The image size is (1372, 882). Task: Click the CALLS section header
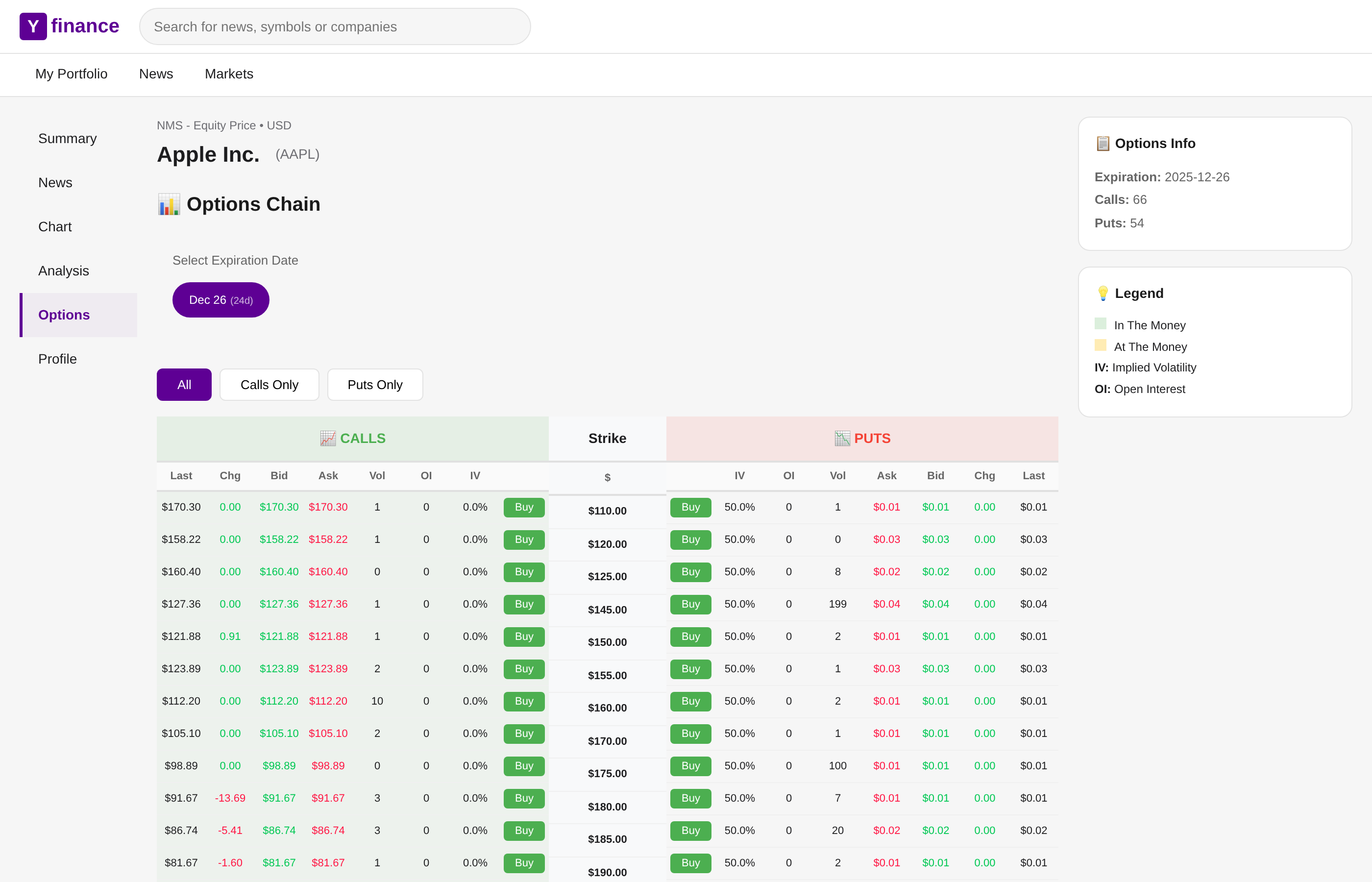(x=353, y=438)
